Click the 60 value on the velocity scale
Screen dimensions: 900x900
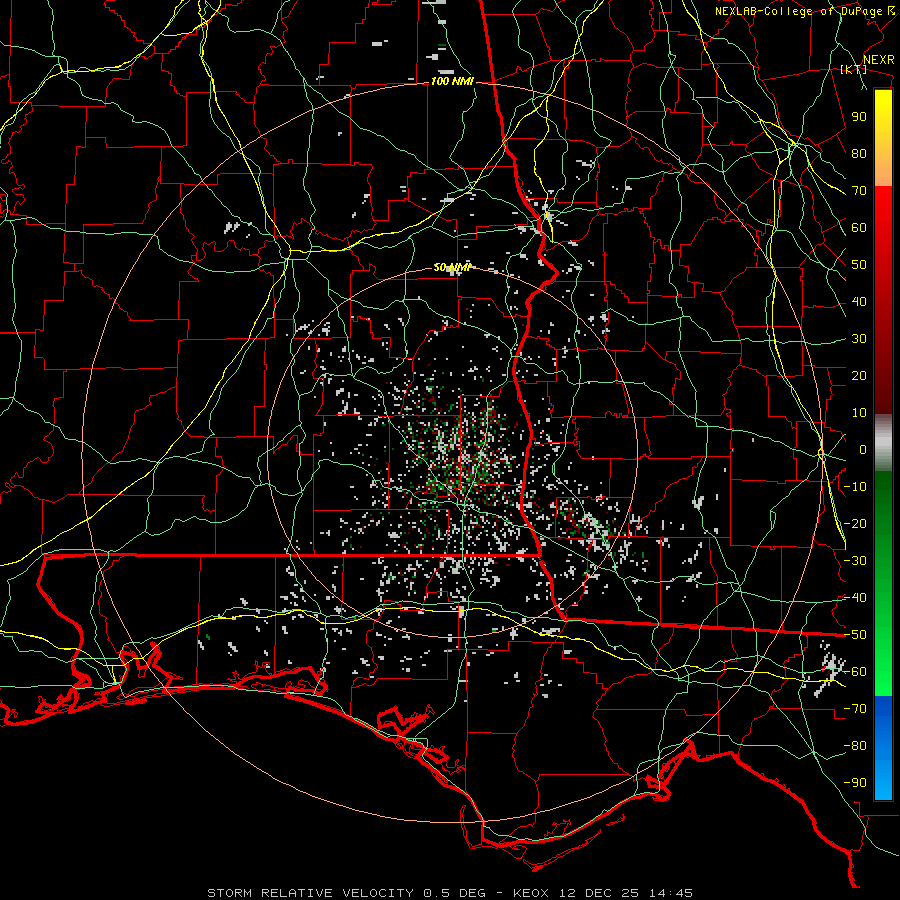(859, 227)
